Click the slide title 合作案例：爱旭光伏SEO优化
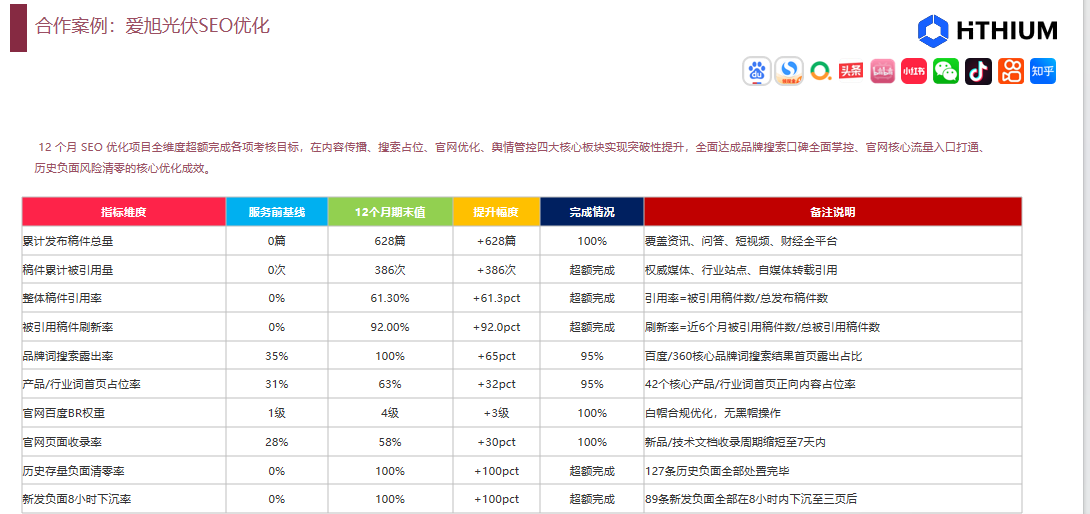The width and height of the screenshot is (1090, 514). coord(152,26)
